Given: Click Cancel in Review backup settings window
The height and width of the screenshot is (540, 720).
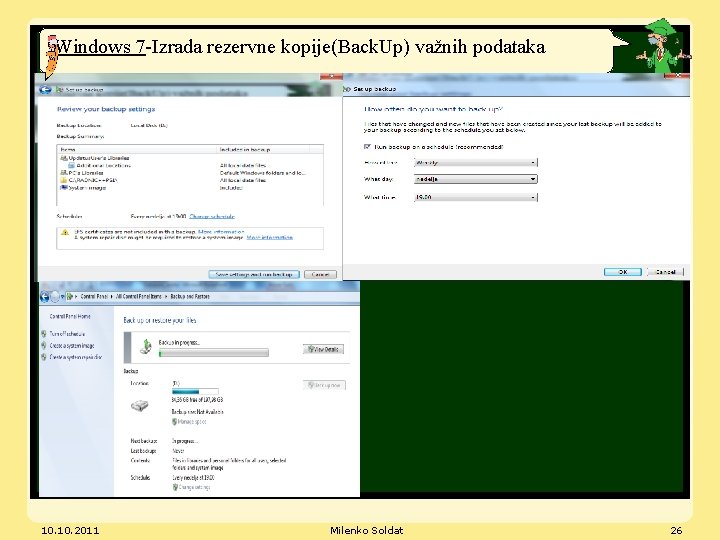Looking at the screenshot, I should tap(320, 274).
